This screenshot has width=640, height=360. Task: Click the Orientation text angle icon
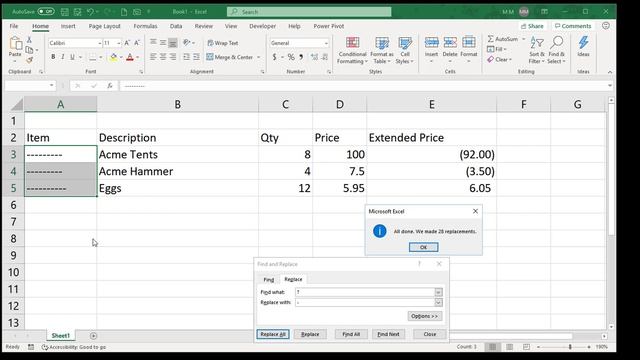pos(187,42)
